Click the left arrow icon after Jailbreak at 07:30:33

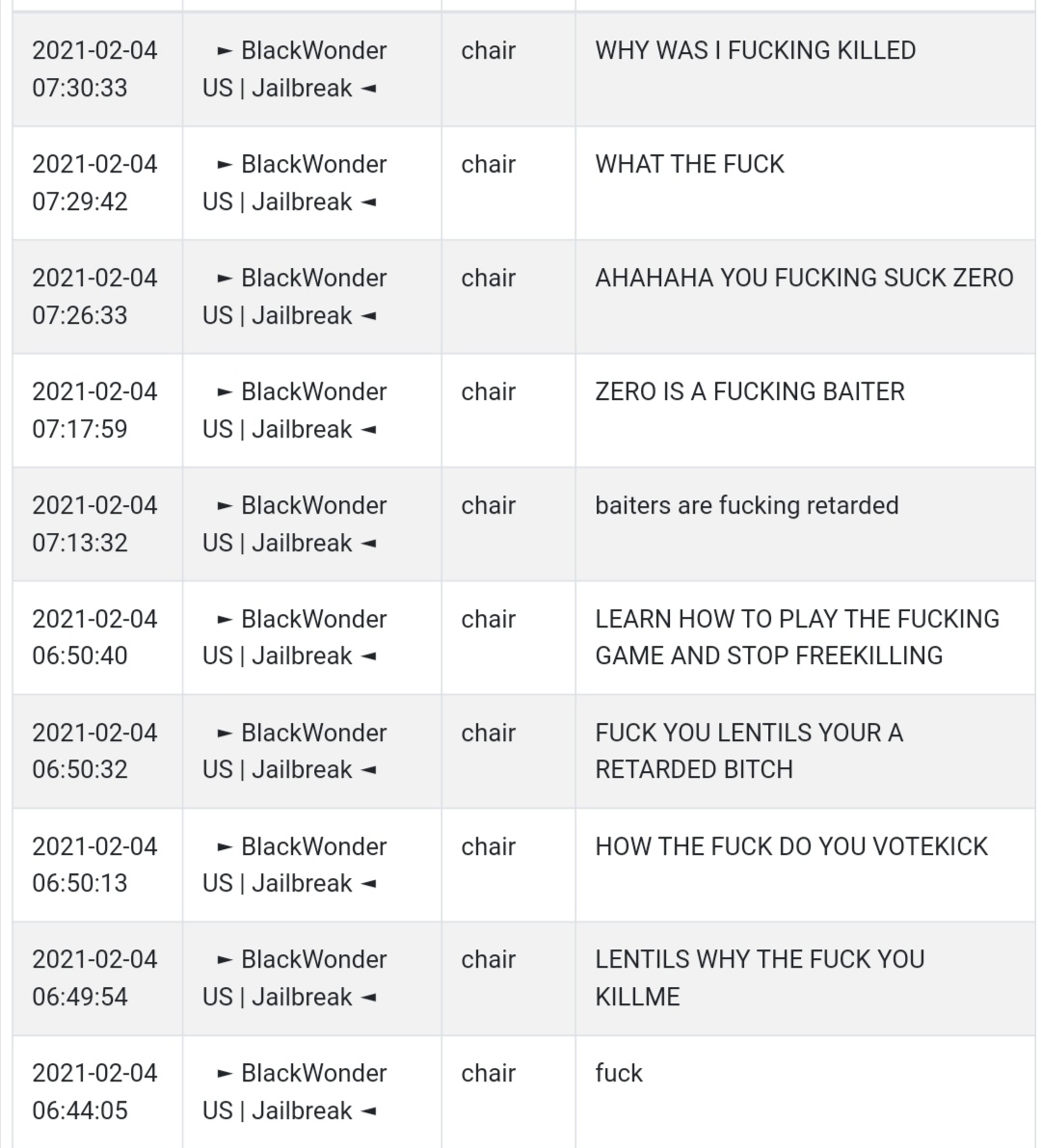pos(369,89)
